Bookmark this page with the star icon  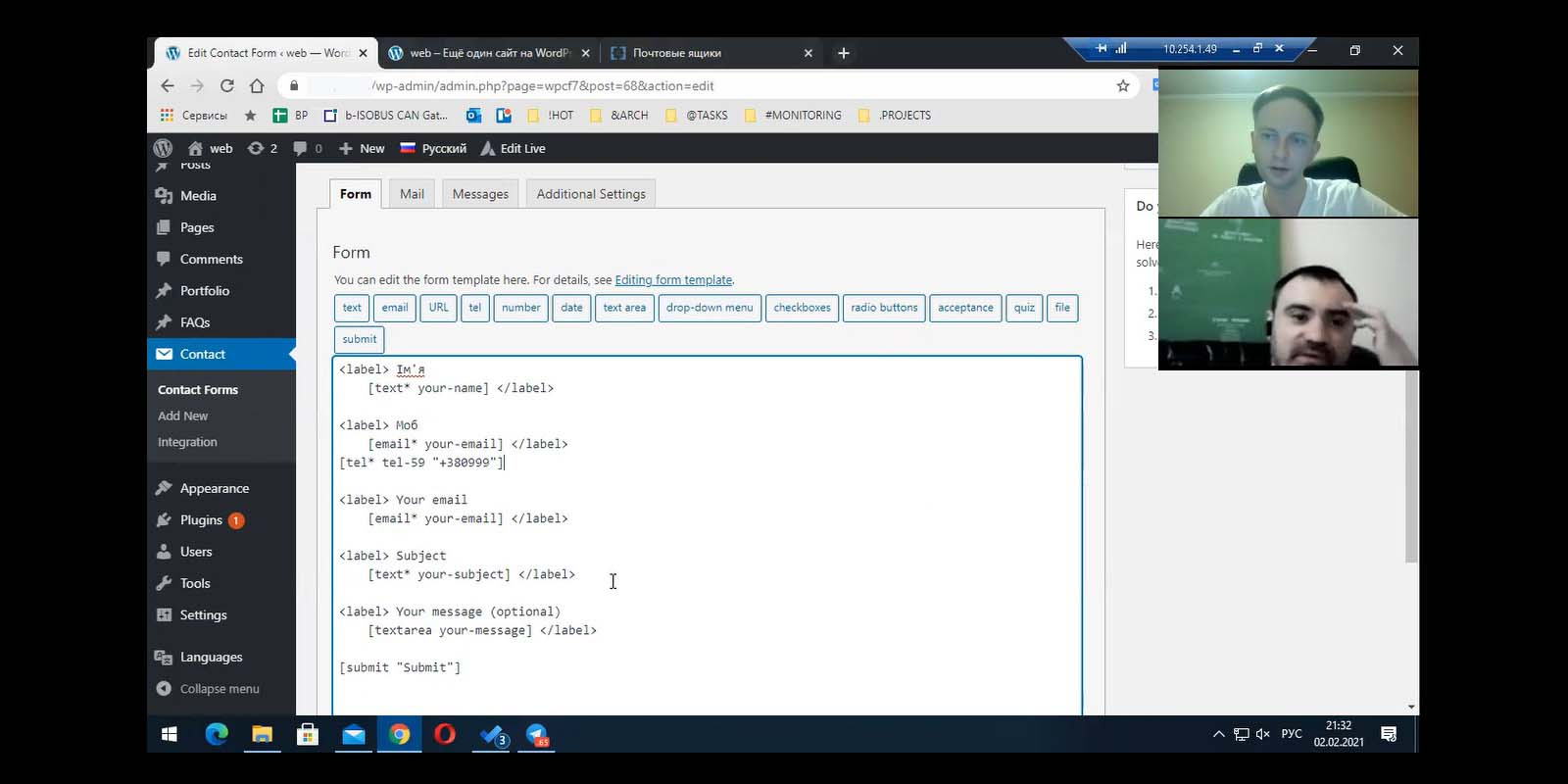pos(1123,86)
